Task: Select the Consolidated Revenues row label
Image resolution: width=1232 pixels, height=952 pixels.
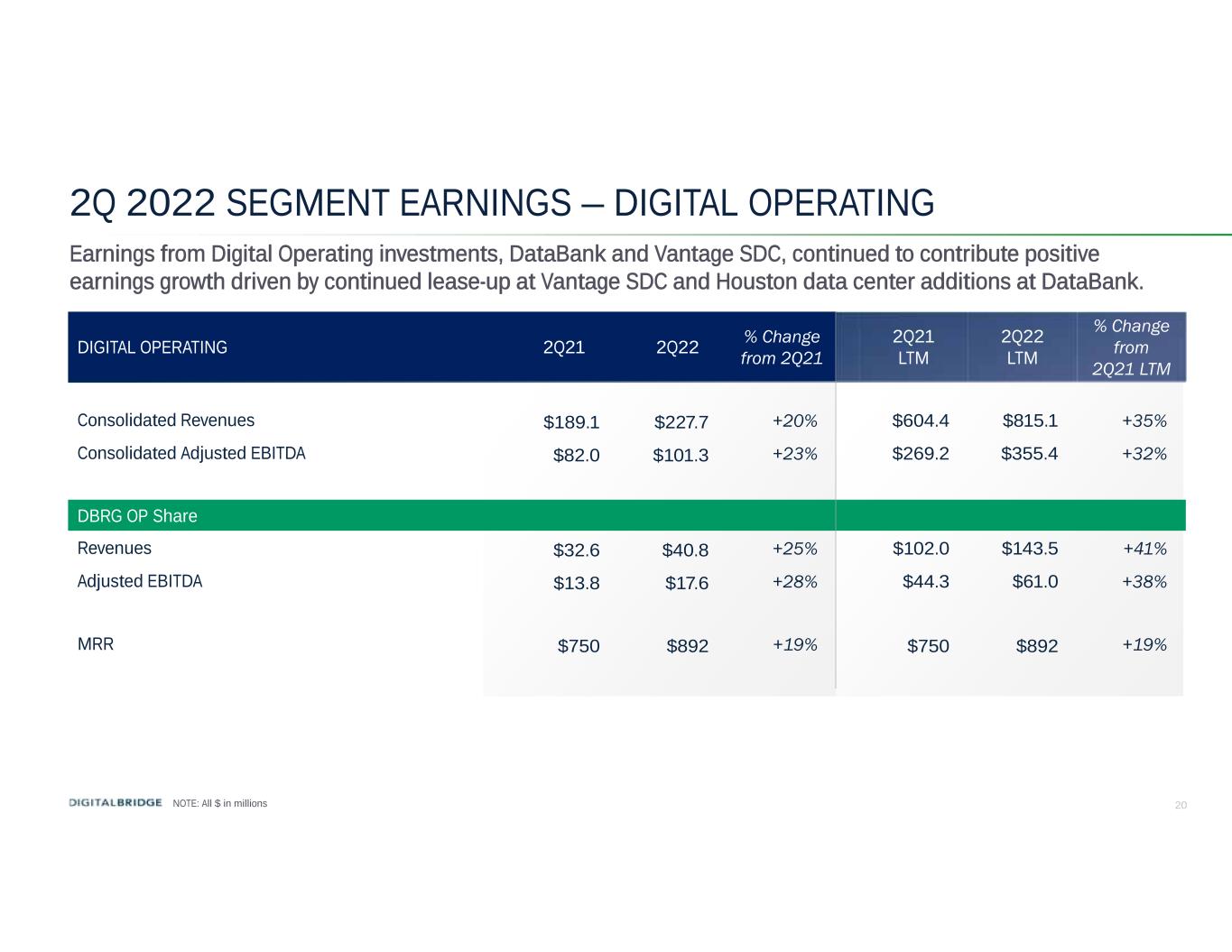Action: [166, 421]
